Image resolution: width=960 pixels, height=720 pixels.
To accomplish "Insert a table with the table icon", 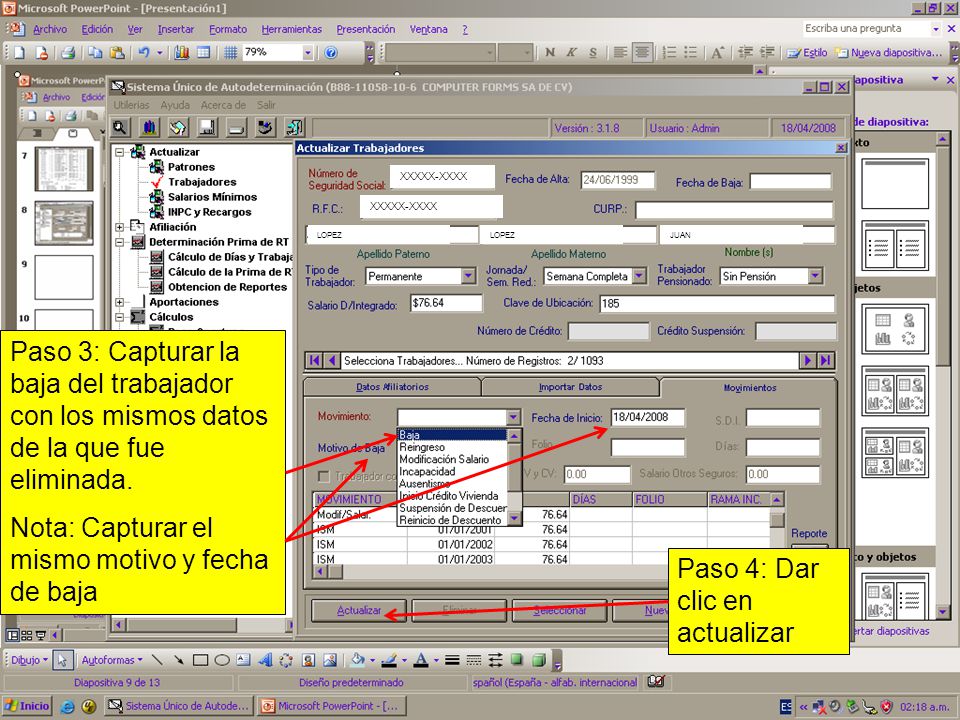I will tap(203, 53).
